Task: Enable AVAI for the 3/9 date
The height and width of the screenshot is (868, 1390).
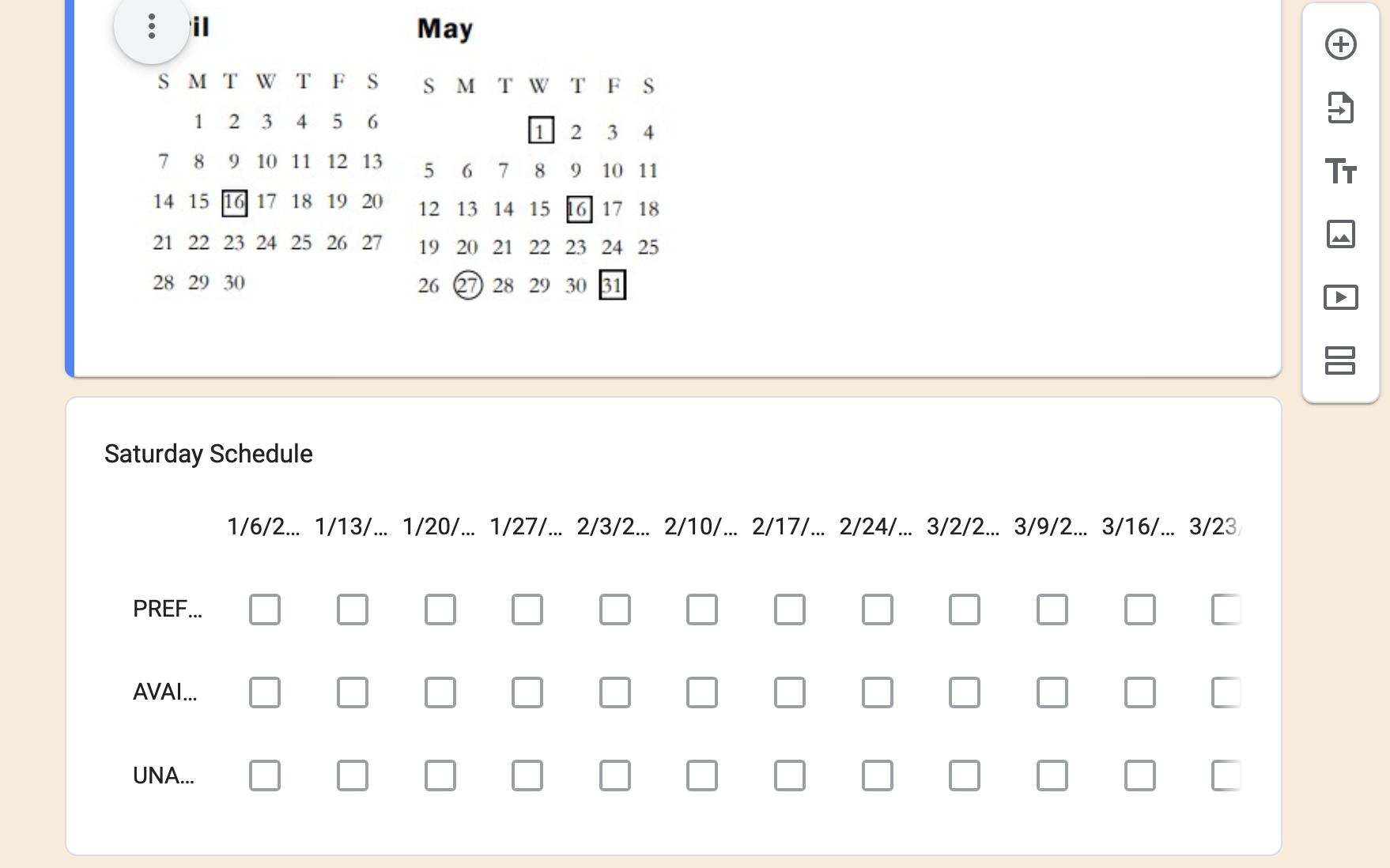Action: [x=1051, y=693]
